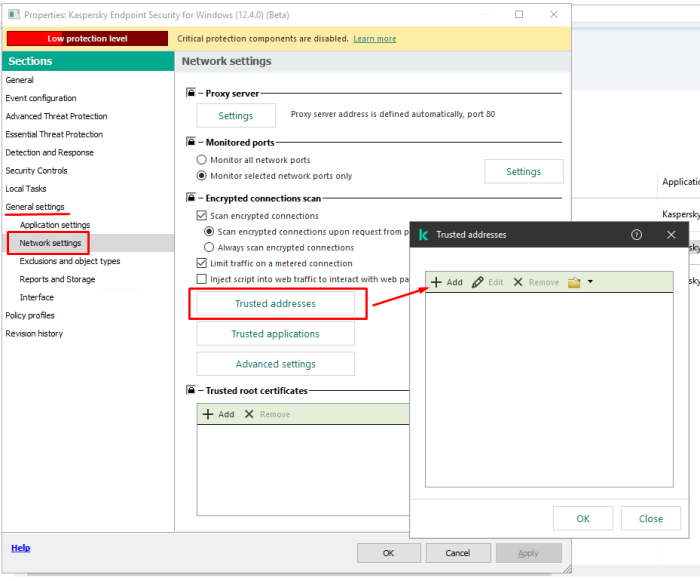Click OK in Trusted addresses dialog
Image resolution: width=700 pixels, height=581 pixels.
[583, 518]
